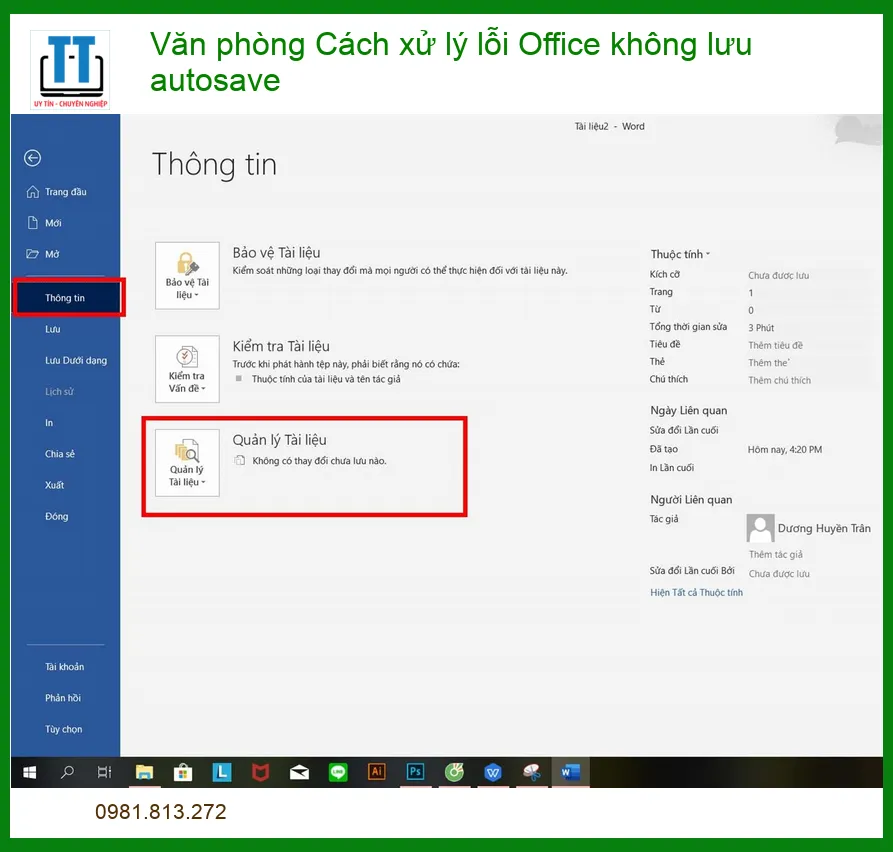Open the Windows Start menu

tap(30, 772)
